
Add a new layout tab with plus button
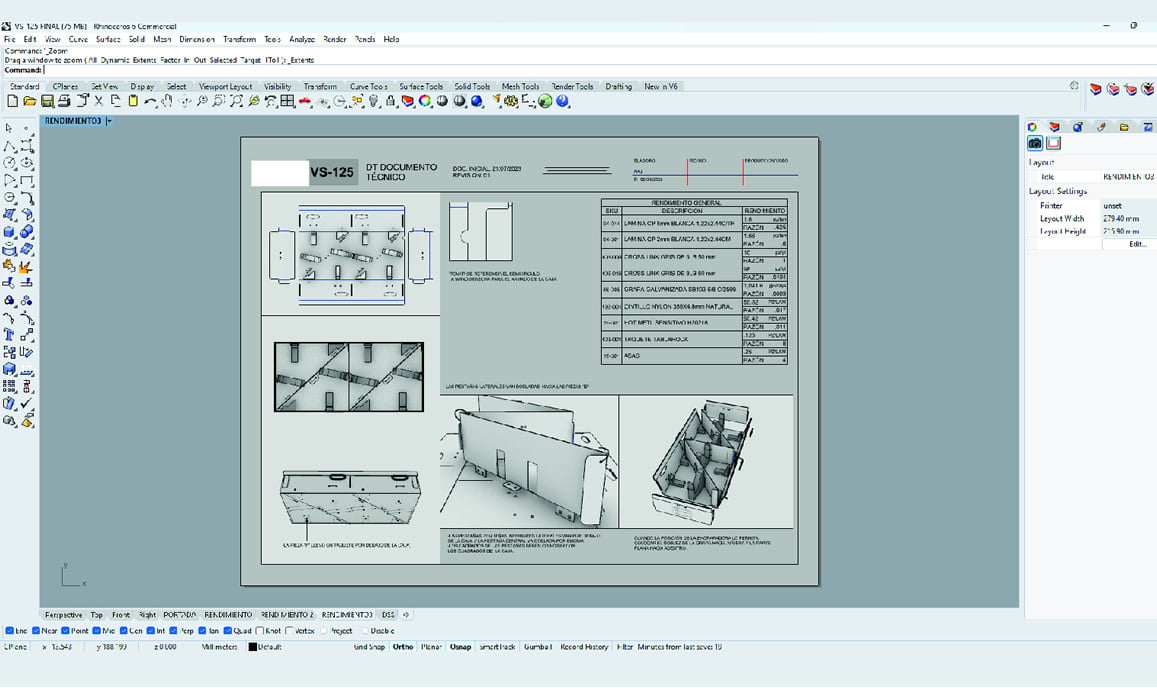click(x=406, y=615)
